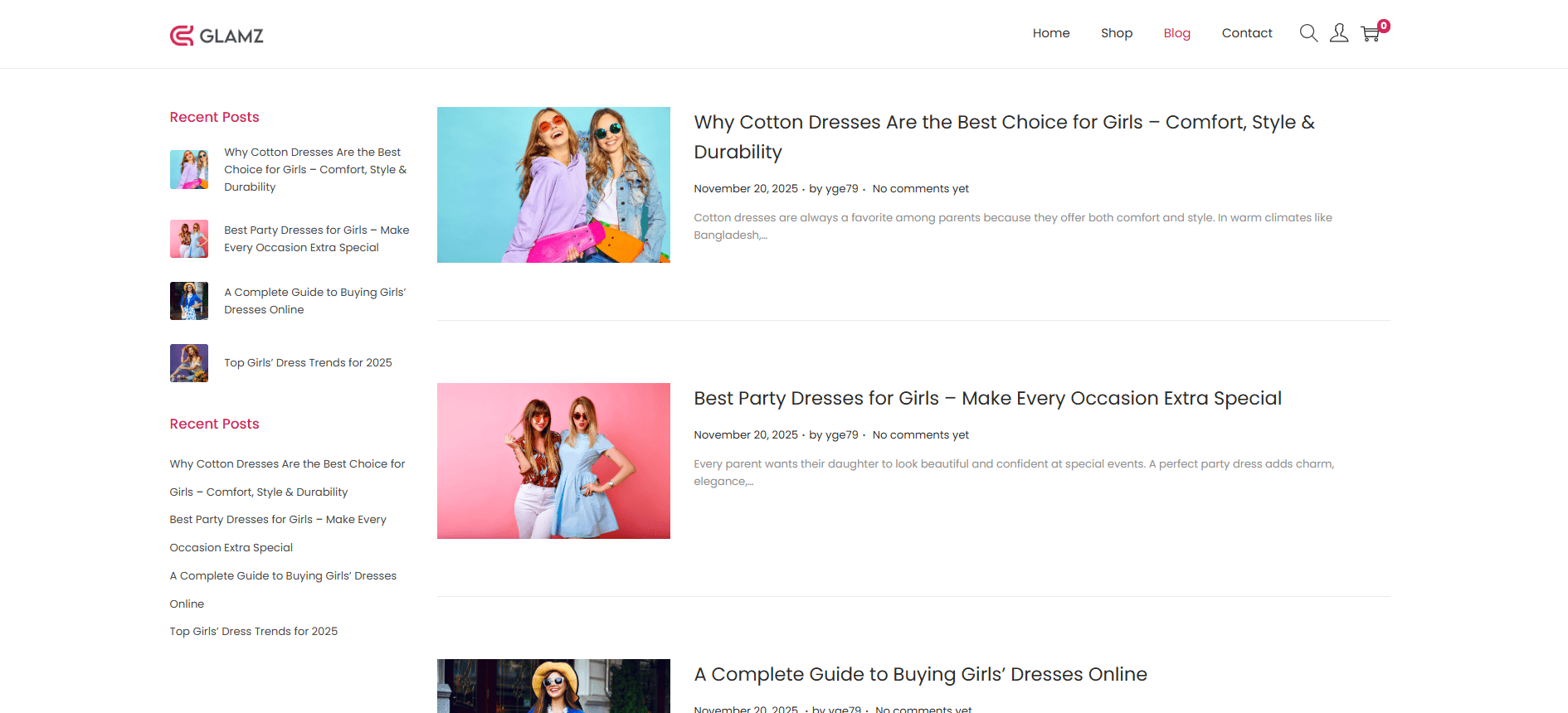Click author yge79 on the Cotton Dresses post

(x=841, y=189)
